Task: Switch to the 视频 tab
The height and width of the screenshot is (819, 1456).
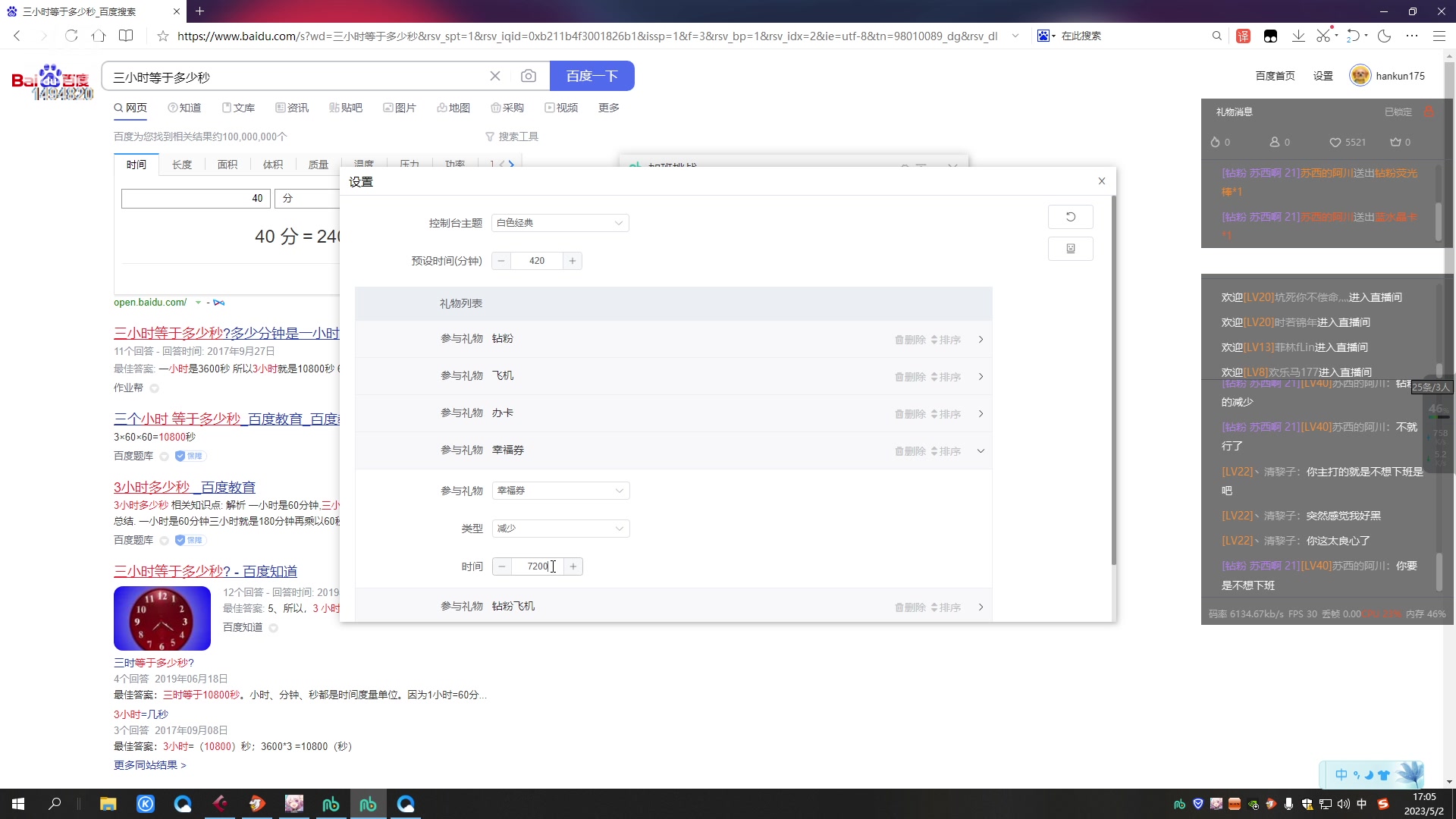Action: (x=561, y=108)
